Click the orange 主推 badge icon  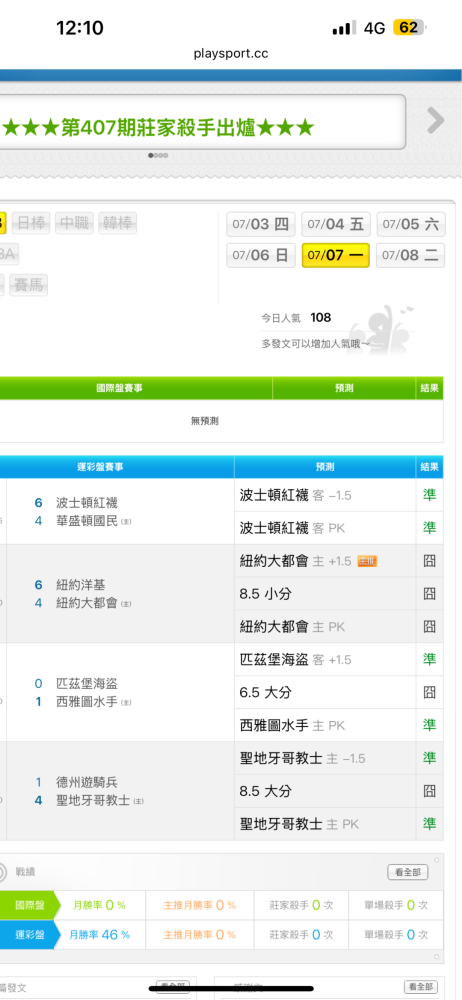click(367, 561)
